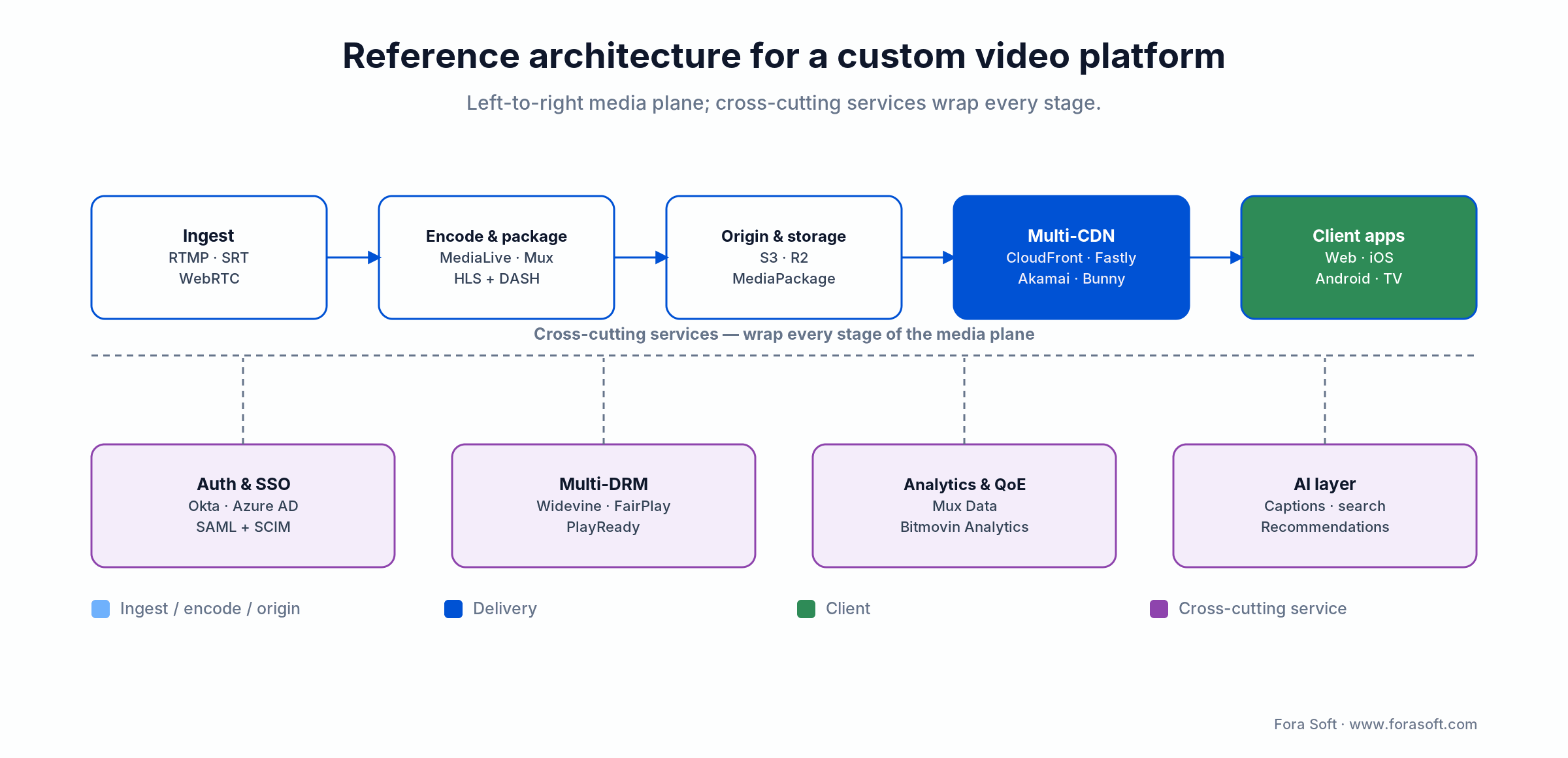Viewport: 1568px width, 758px height.
Task: Click 'Recommendations' text in AI layer
Action: point(1325,527)
